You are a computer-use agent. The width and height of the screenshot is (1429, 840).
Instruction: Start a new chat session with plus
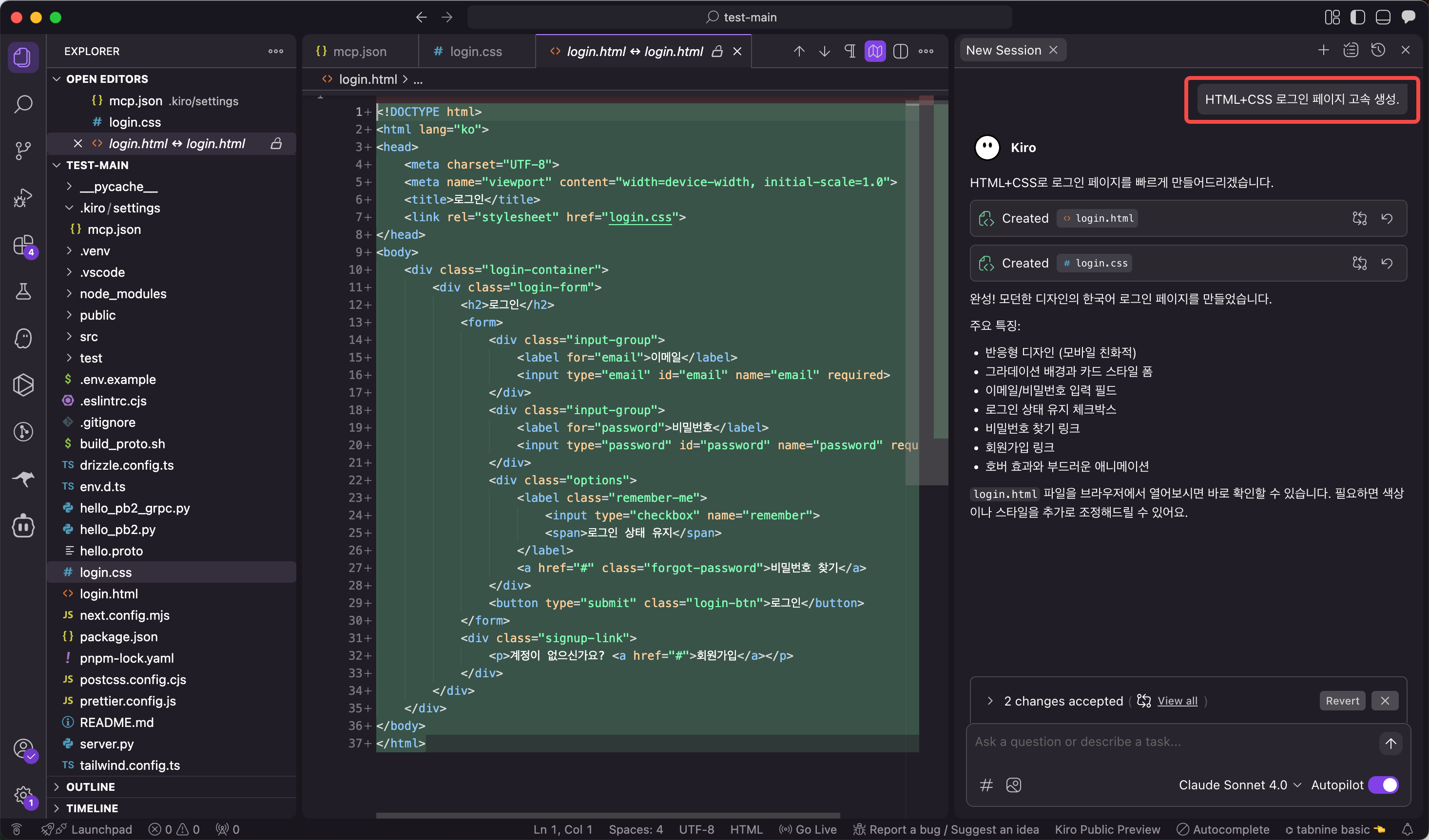[x=1323, y=51]
